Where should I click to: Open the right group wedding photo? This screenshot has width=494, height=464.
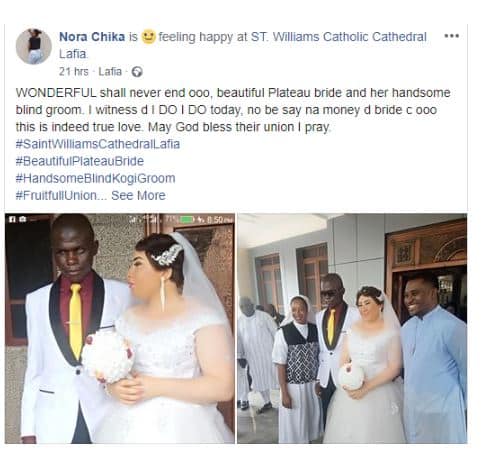pos(352,328)
